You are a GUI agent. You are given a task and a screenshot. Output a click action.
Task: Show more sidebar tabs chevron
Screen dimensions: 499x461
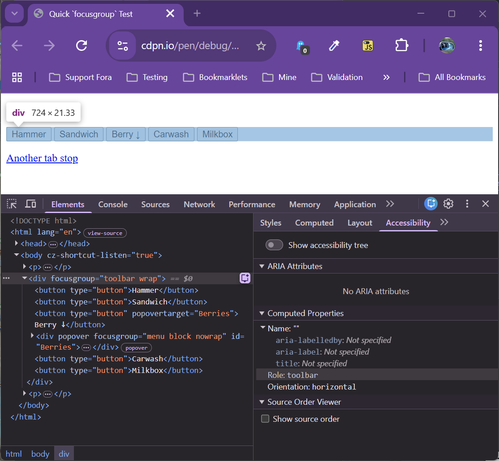tap(444, 222)
